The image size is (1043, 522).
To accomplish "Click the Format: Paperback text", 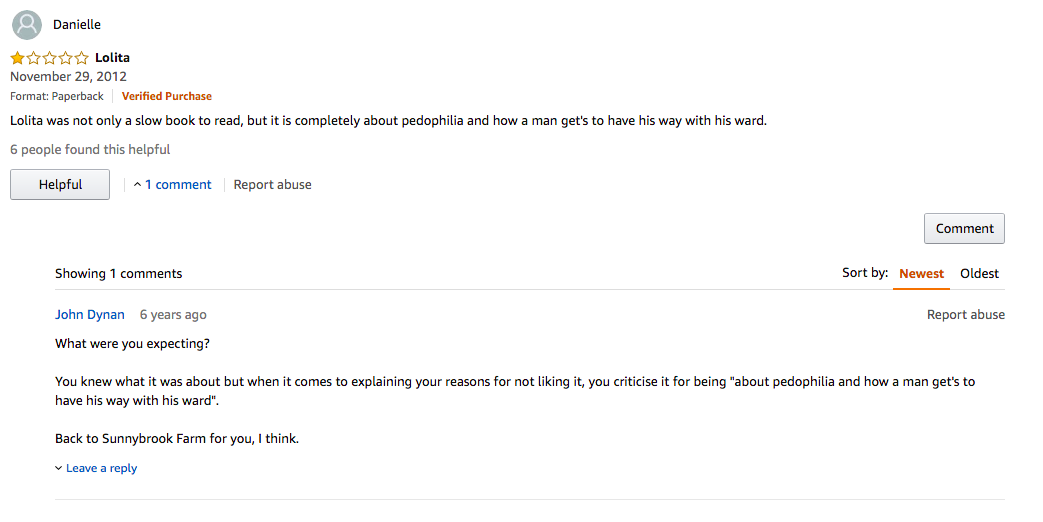I will (x=57, y=96).
